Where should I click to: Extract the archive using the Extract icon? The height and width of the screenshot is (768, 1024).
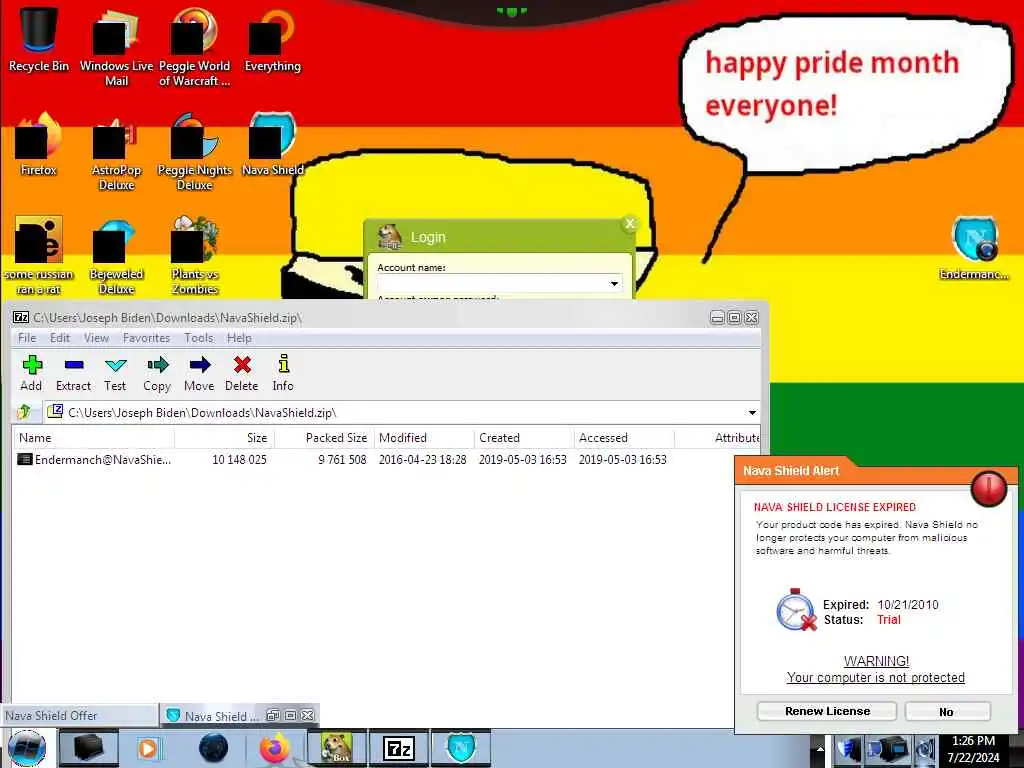pyautogui.click(x=73, y=373)
